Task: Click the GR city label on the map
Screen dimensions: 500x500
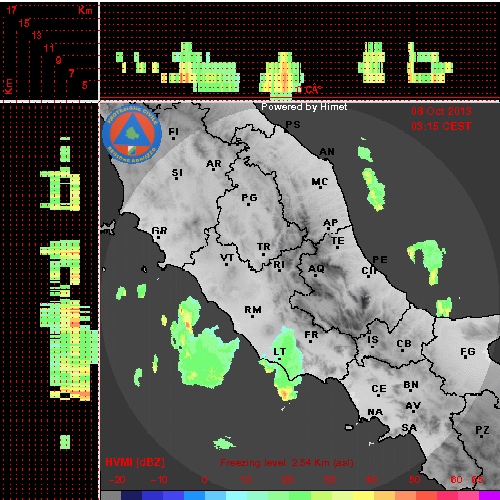Action: pyautogui.click(x=159, y=230)
